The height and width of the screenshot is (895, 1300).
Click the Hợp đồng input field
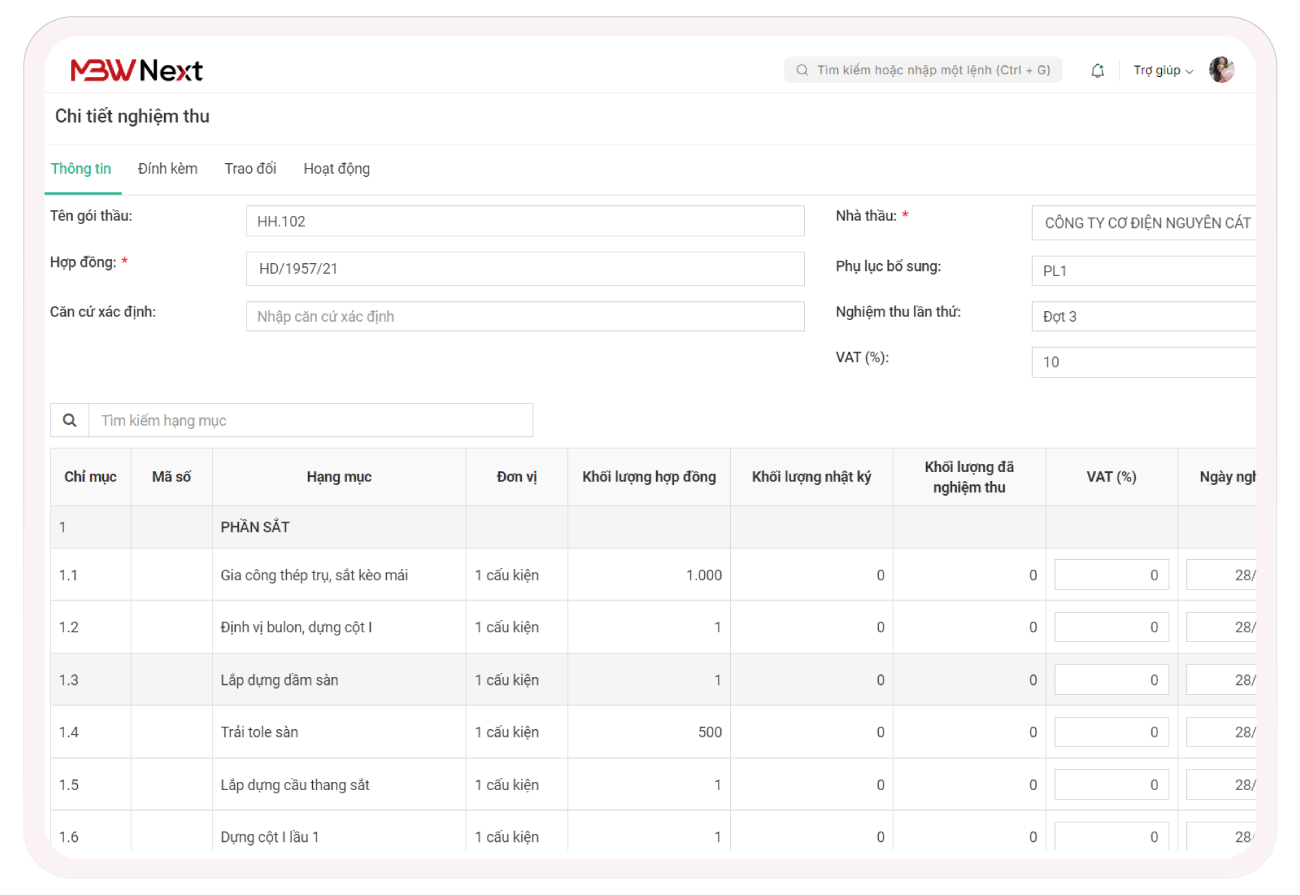(525, 269)
